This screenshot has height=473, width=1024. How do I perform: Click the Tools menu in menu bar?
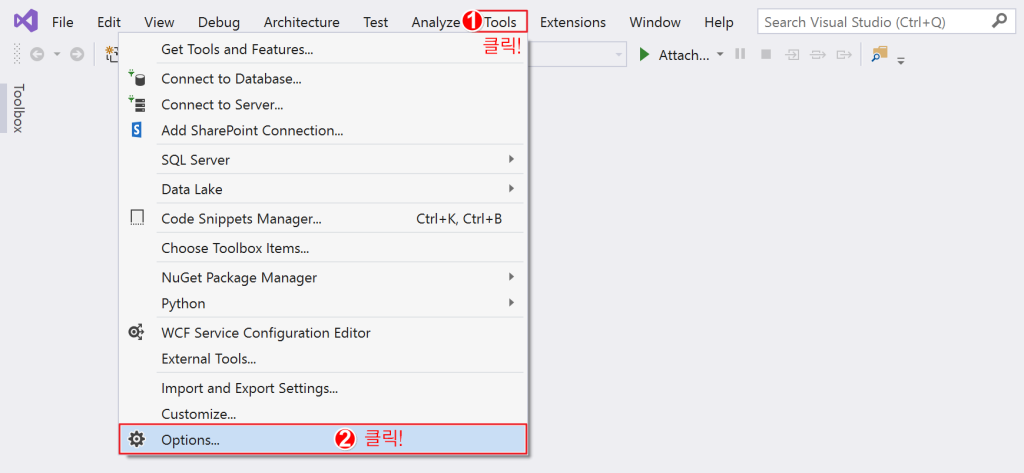[x=500, y=22]
